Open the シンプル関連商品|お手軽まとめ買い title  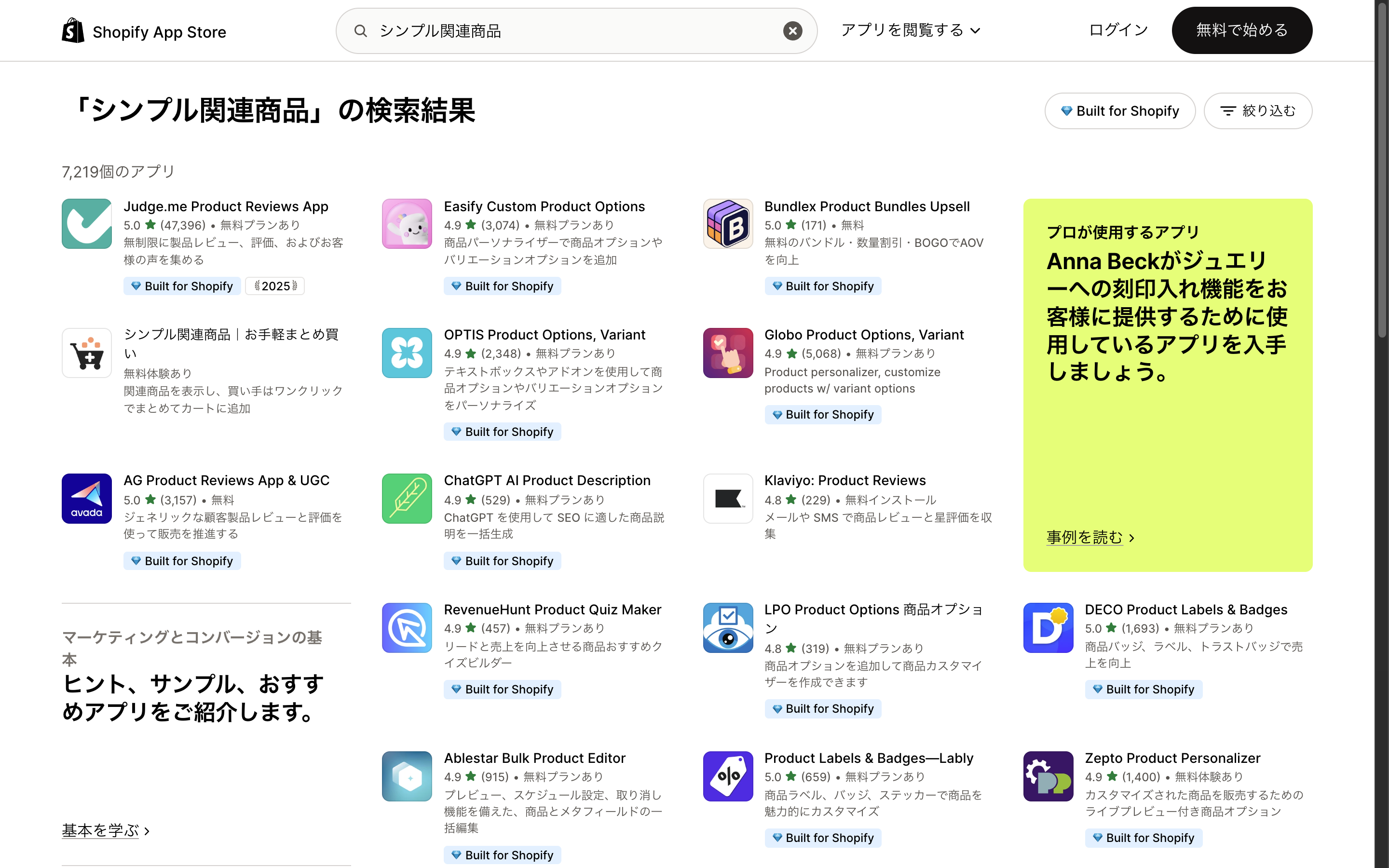point(231,343)
